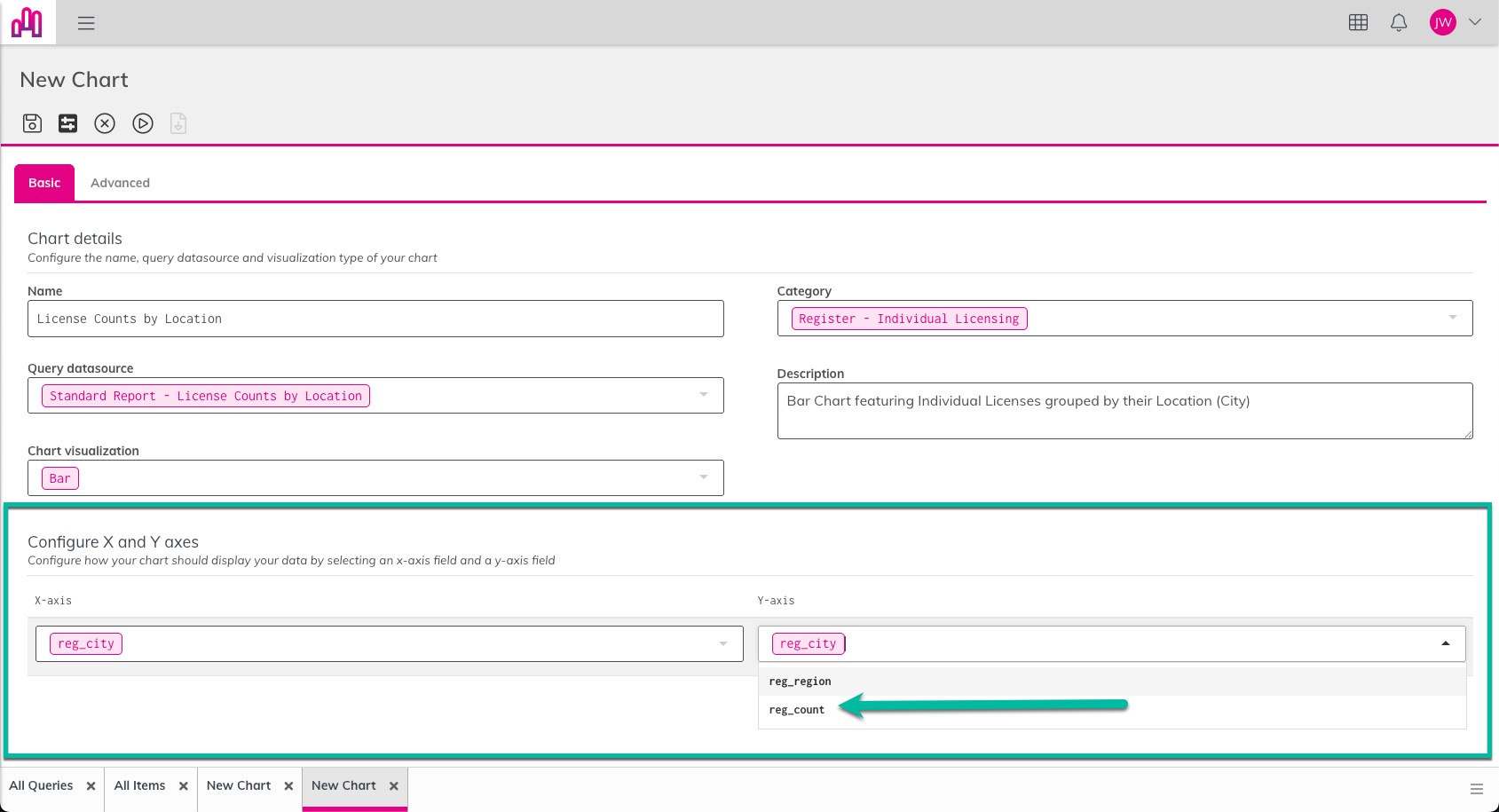Close the All Queries tab
1499x812 pixels.
[91, 786]
